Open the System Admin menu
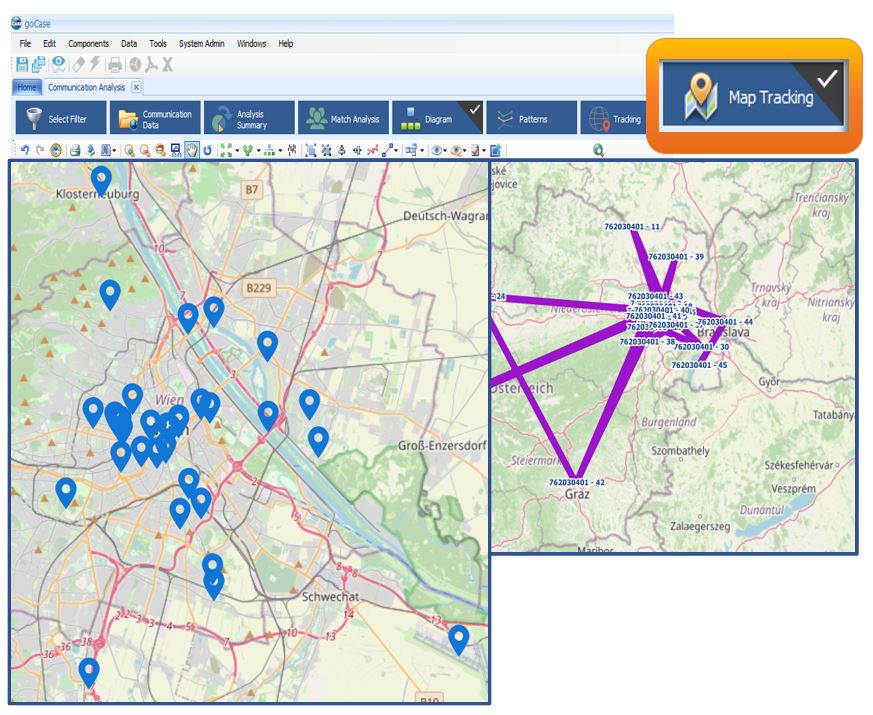This screenshot has height=715, width=873. point(202,43)
